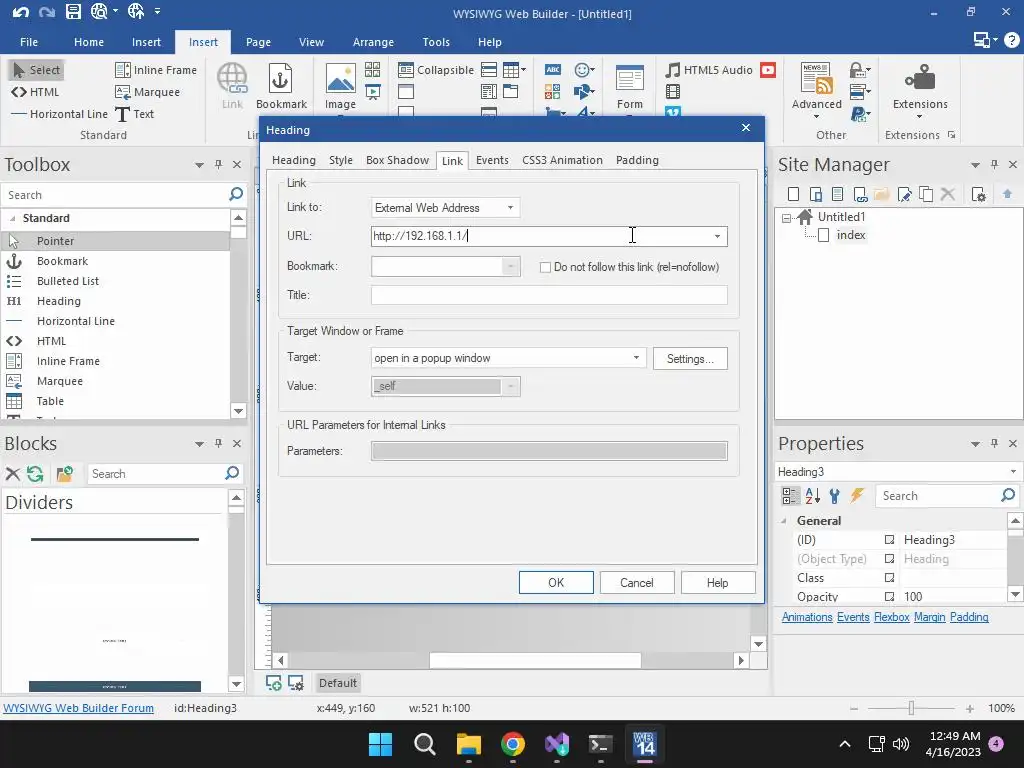Switch to the Box Shadow tab
This screenshot has height=768, width=1024.
(x=397, y=160)
